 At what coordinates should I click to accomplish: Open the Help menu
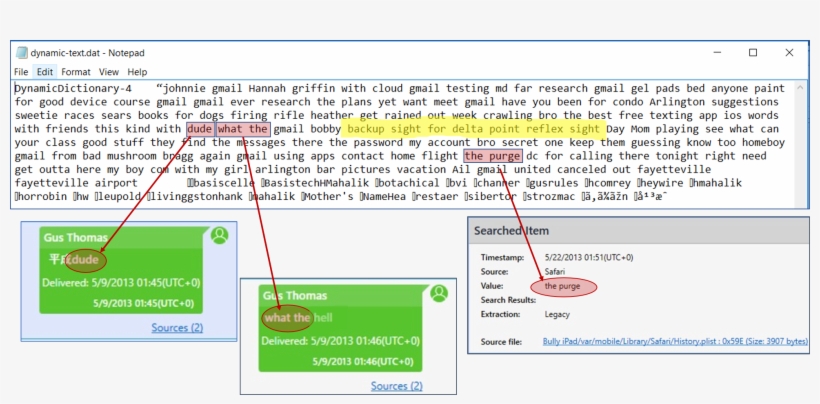pos(137,72)
